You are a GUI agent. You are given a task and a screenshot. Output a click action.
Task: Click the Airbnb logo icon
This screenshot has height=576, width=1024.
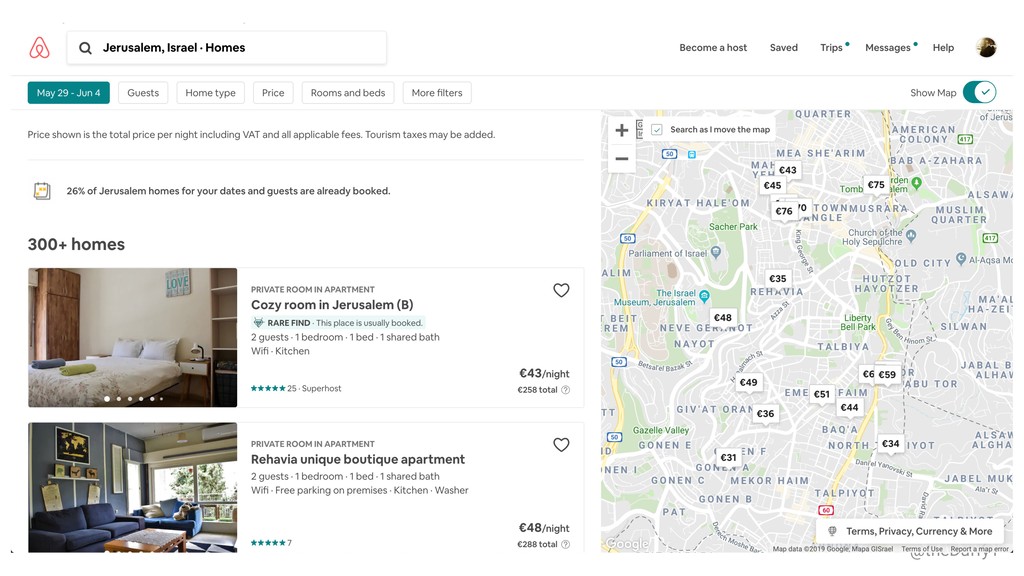39,48
